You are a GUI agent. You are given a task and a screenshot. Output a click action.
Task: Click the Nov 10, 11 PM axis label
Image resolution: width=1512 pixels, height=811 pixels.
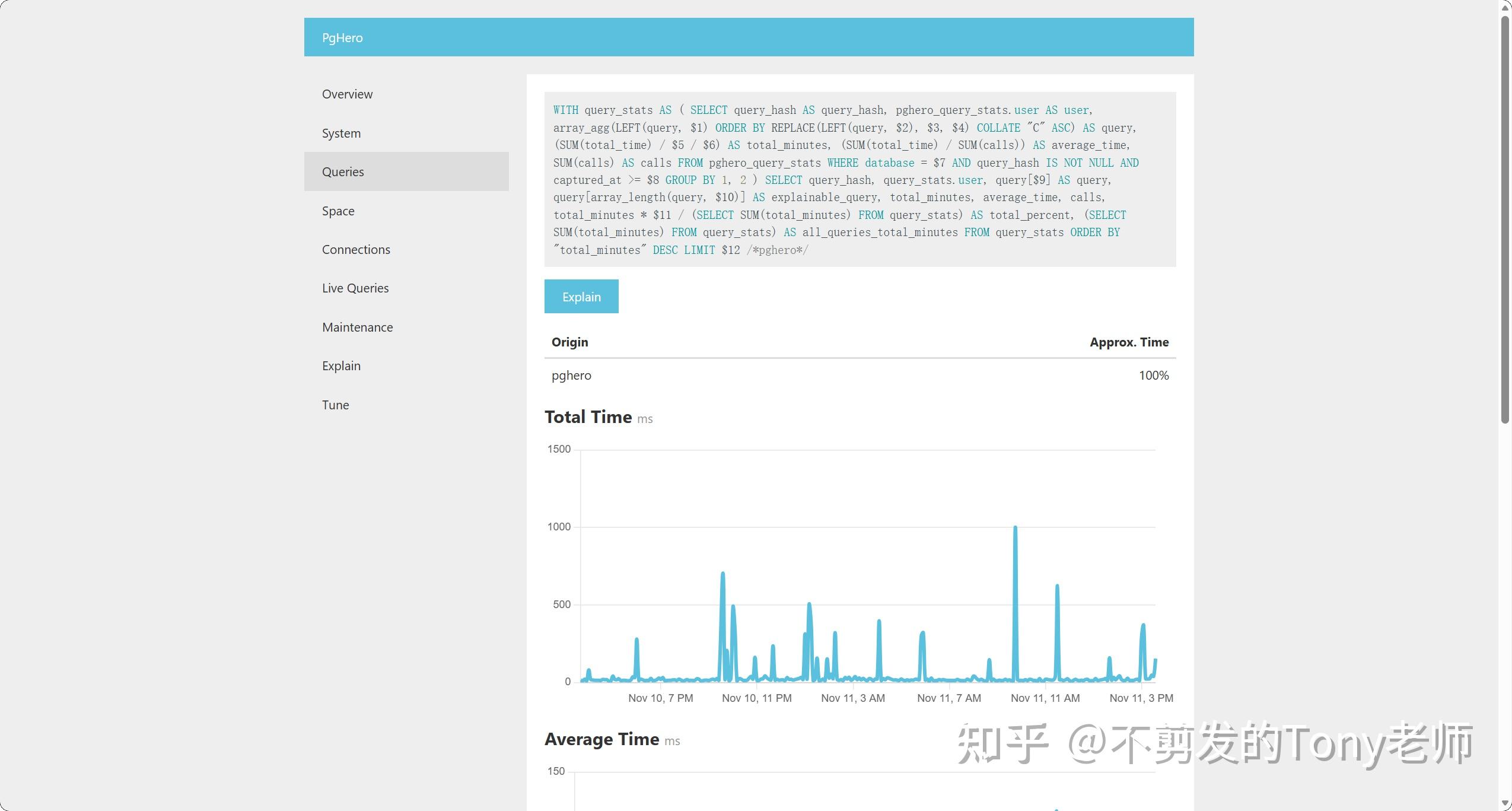[x=756, y=698]
